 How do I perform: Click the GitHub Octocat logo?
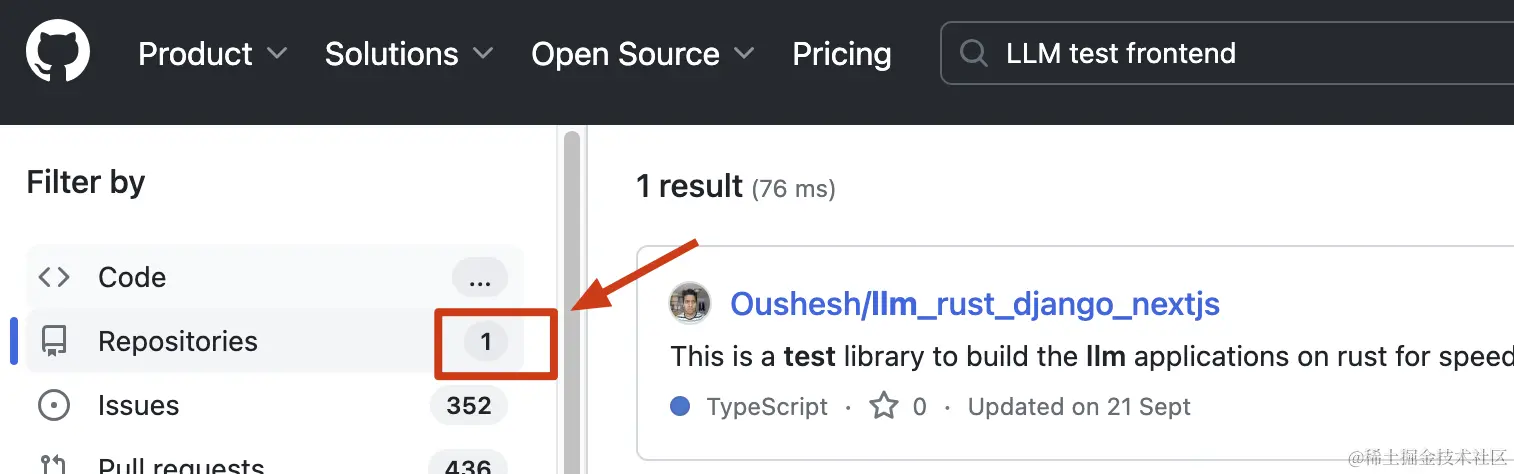click(x=58, y=52)
